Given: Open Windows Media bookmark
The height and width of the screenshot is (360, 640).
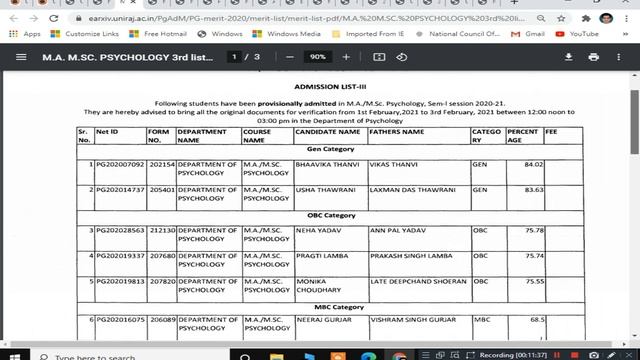Looking at the screenshot, I should 287,34.
